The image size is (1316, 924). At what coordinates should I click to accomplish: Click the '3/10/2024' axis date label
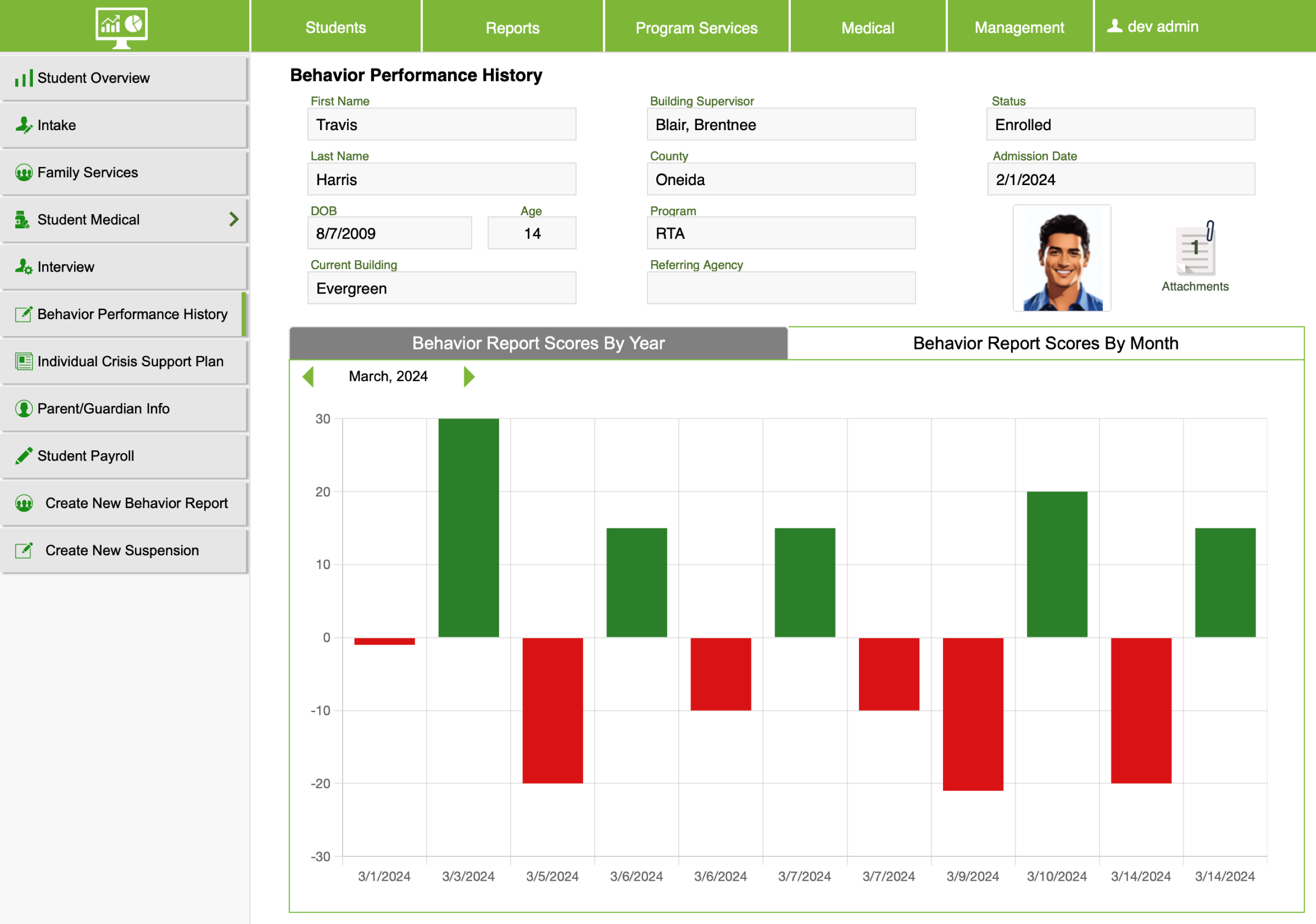[1057, 876]
